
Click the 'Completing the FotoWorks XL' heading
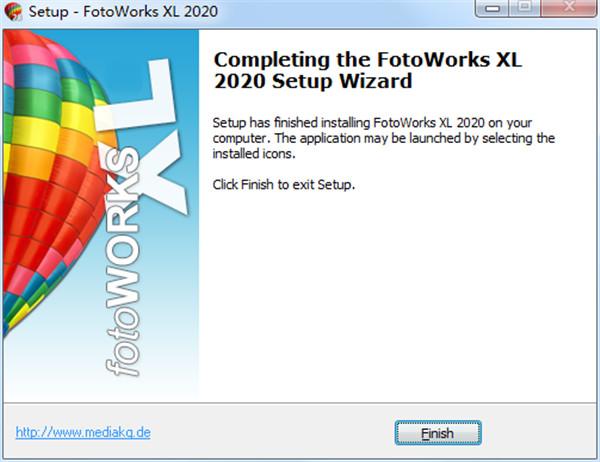pyautogui.click(x=367, y=60)
